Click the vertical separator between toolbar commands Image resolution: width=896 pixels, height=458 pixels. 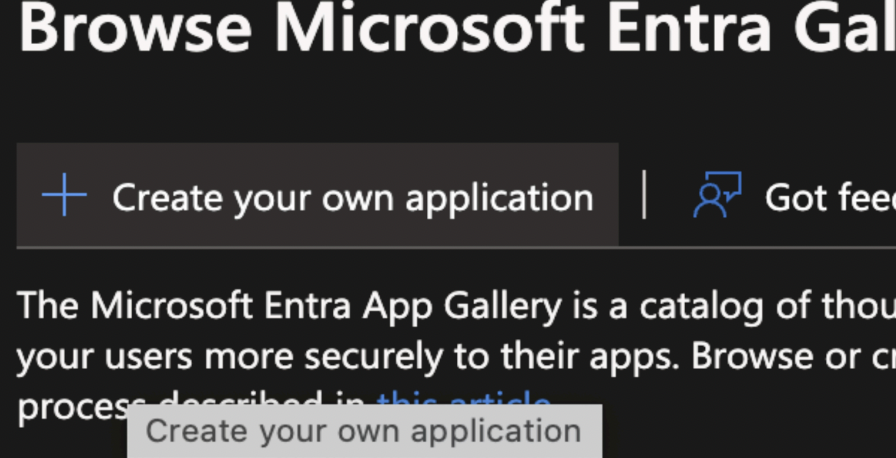(x=644, y=194)
